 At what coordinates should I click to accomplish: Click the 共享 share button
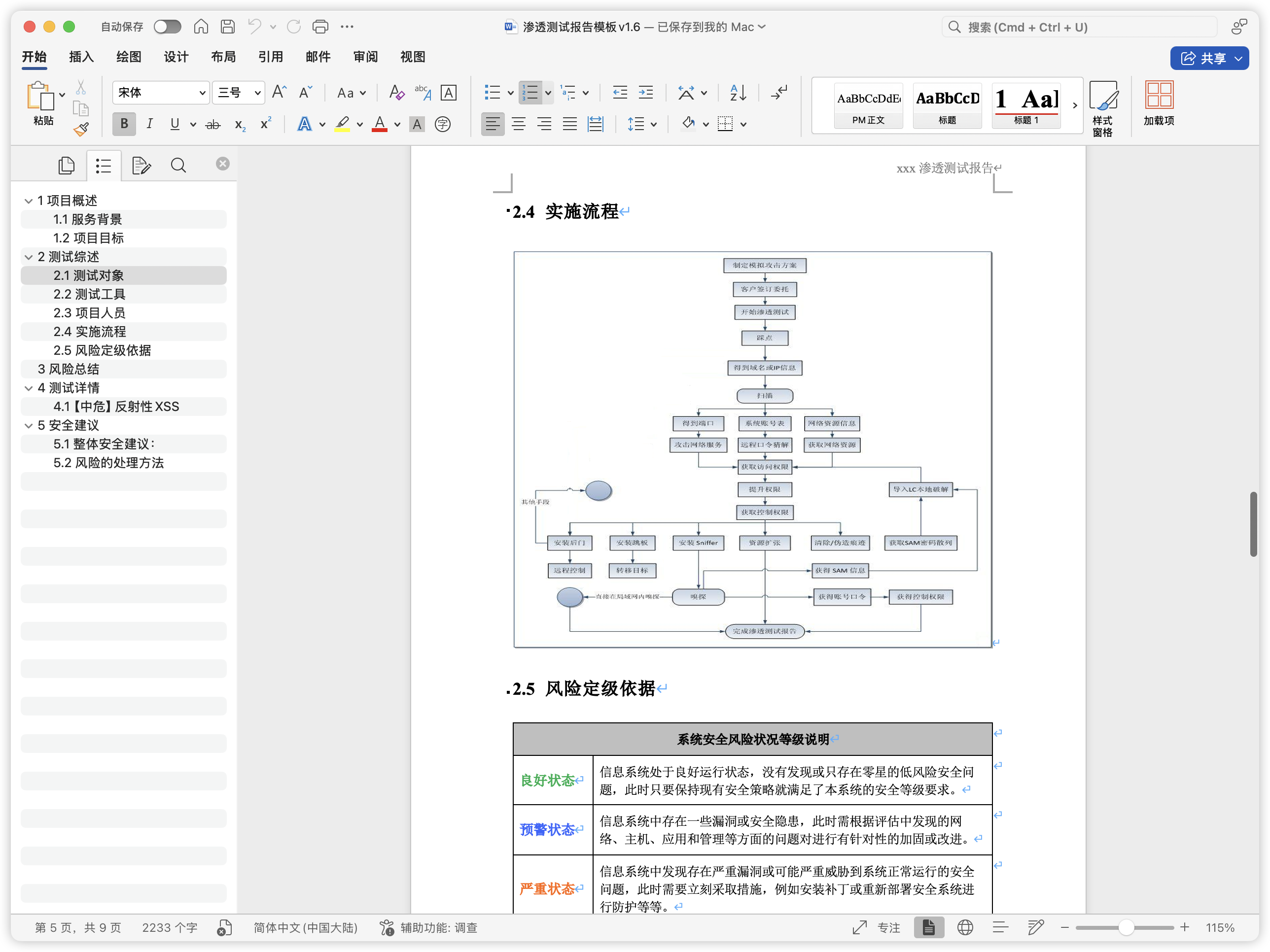(x=1209, y=58)
